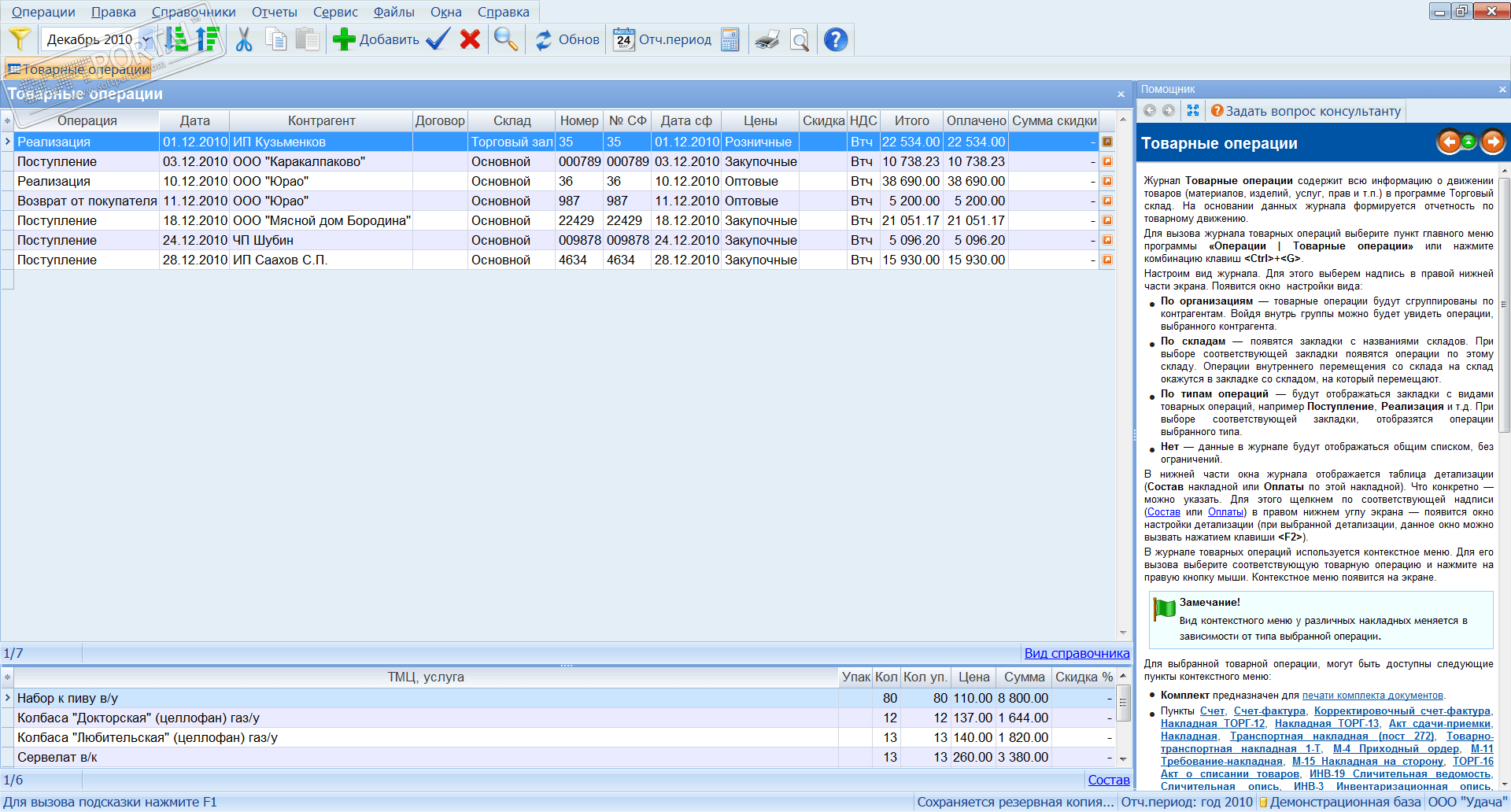Click the details grid column chooser asterisk
This screenshot has height=812, width=1511.
click(7, 677)
